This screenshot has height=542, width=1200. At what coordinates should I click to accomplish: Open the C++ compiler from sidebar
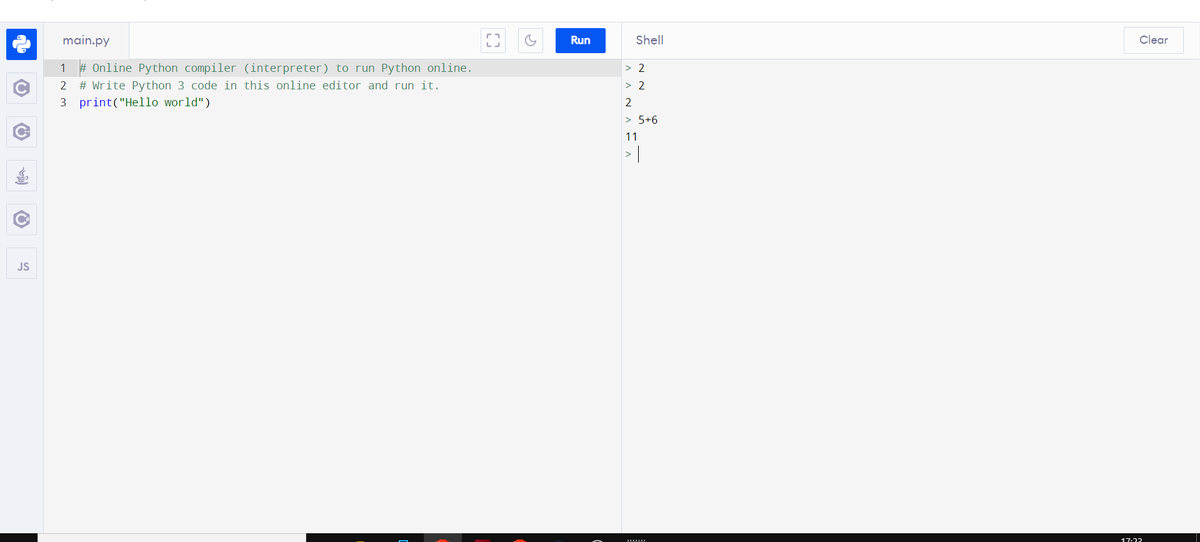[x=23, y=131]
